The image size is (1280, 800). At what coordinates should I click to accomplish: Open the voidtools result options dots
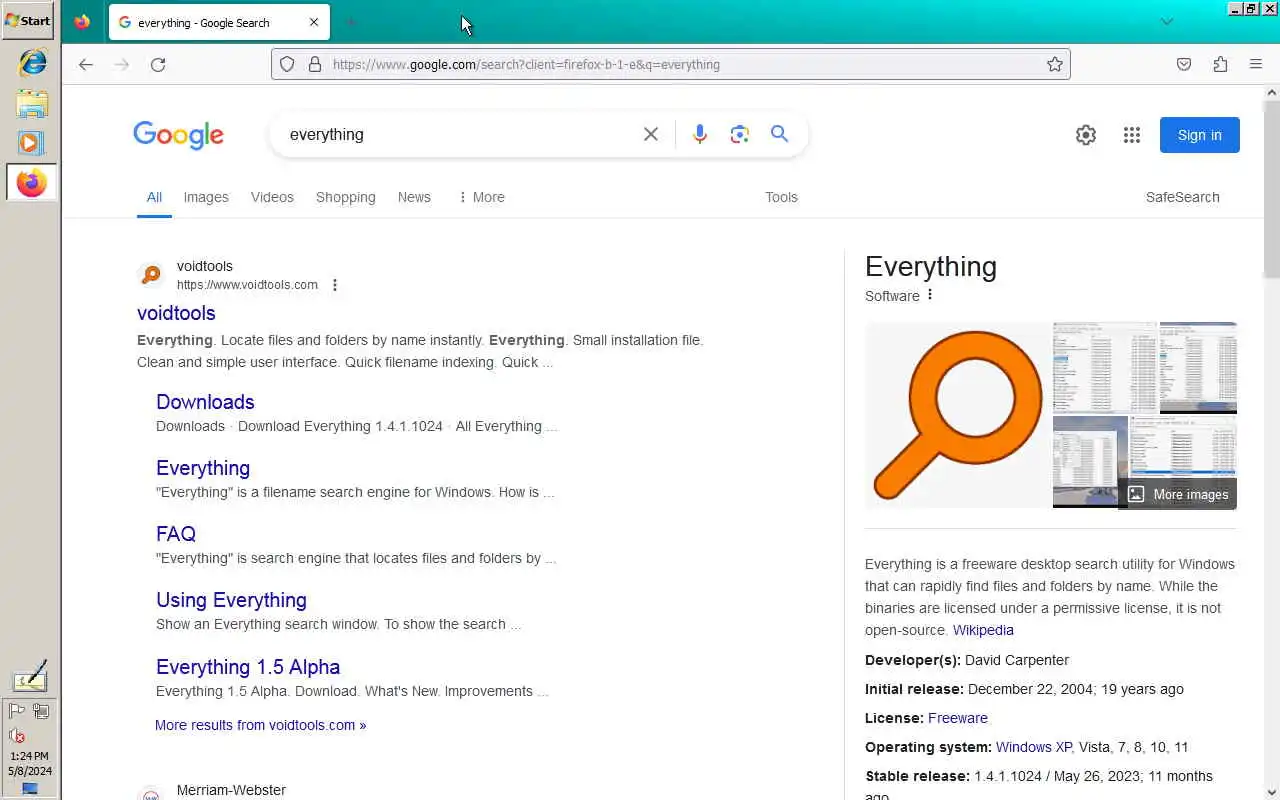click(335, 285)
